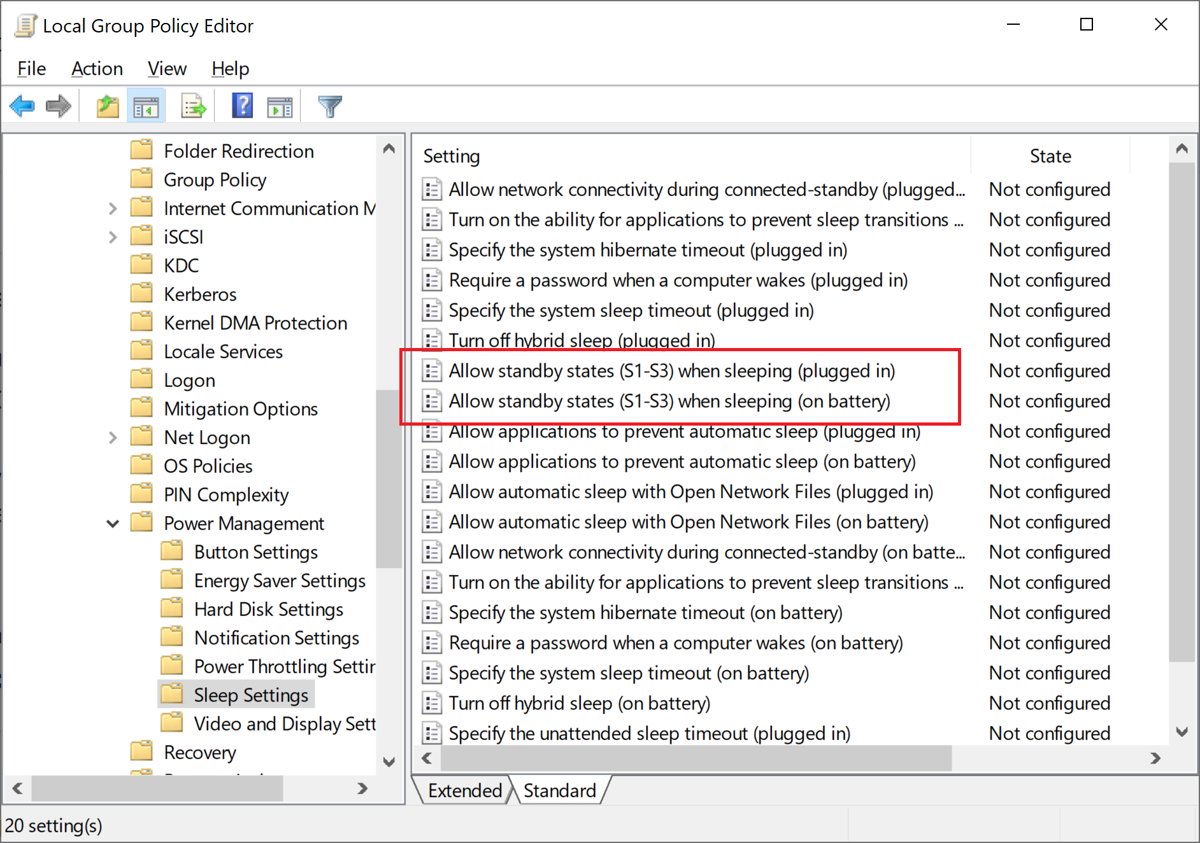This screenshot has height=843, width=1200.
Task: Click the Kerberos folder icon
Action: point(143,294)
